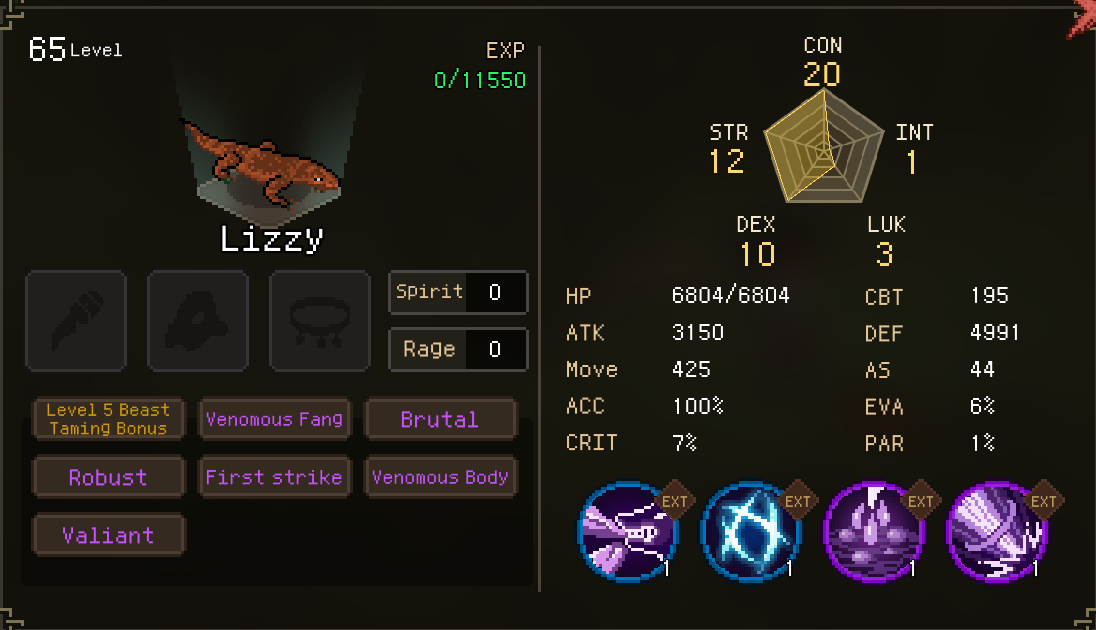Open the empty collar equipment slot
1096x630 pixels.
[x=319, y=321]
